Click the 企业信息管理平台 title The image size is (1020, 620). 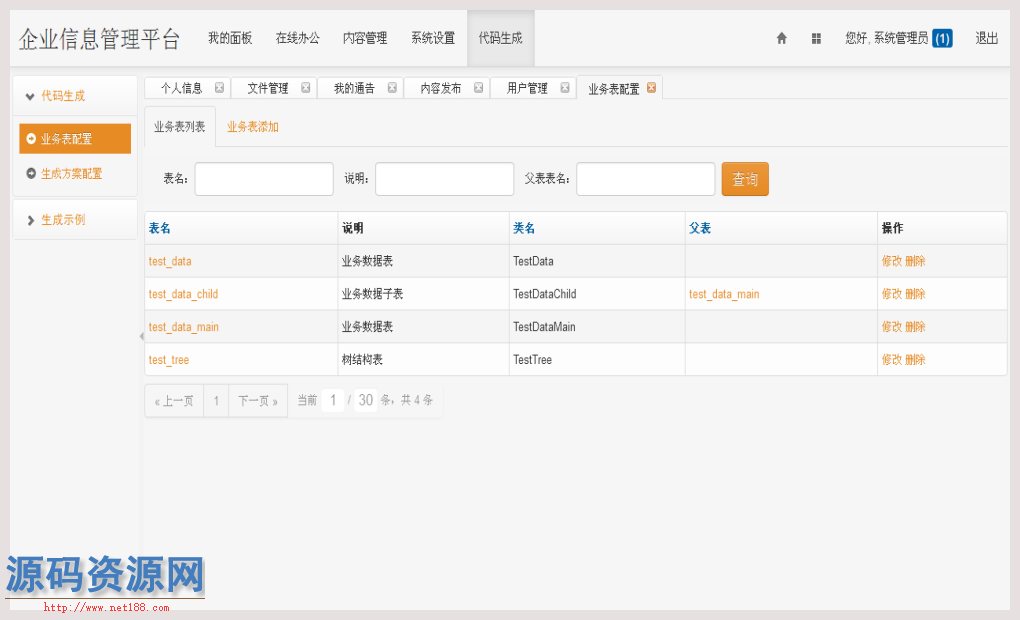(x=100, y=39)
